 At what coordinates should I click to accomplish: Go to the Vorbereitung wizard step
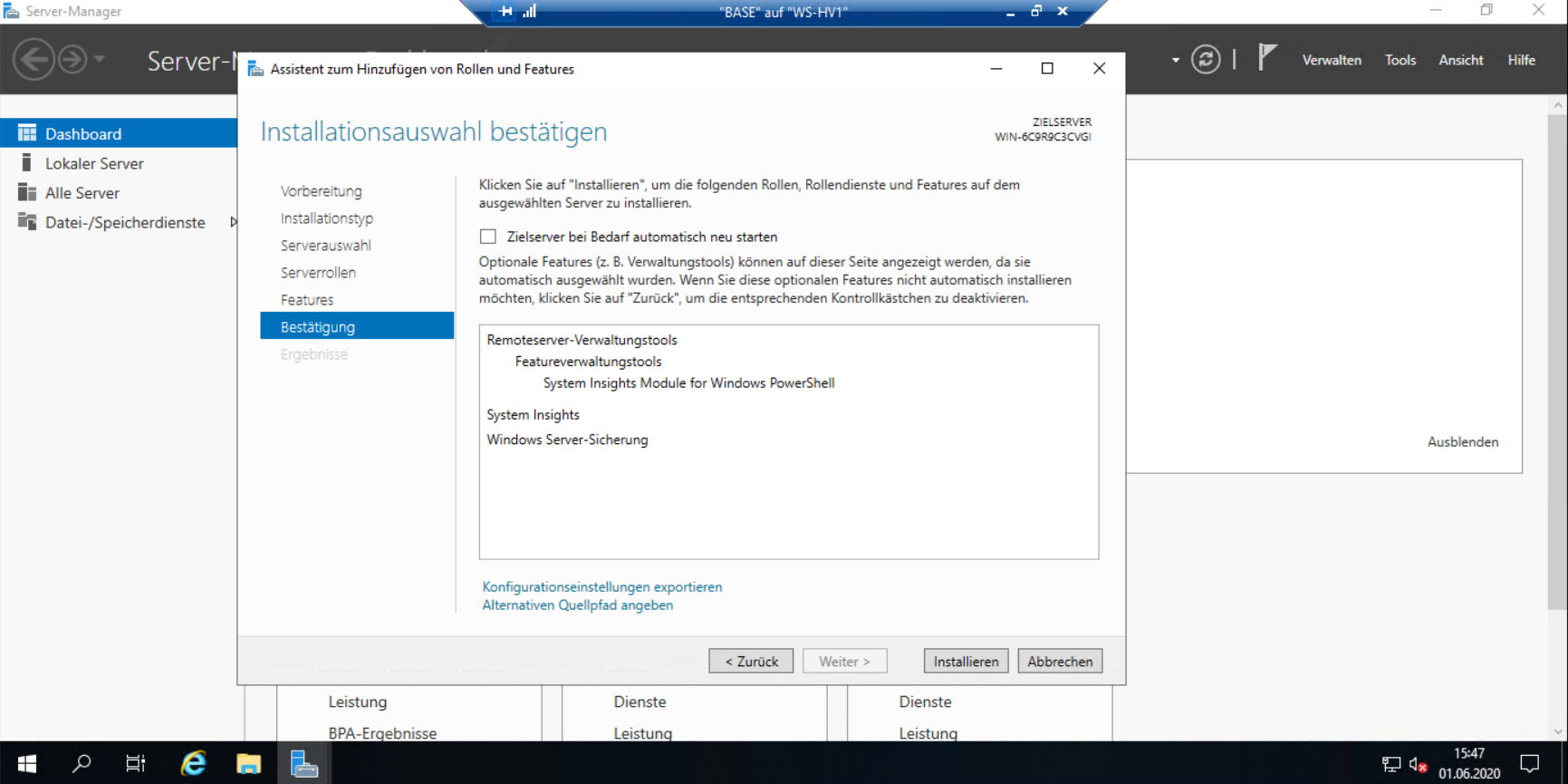(x=321, y=191)
